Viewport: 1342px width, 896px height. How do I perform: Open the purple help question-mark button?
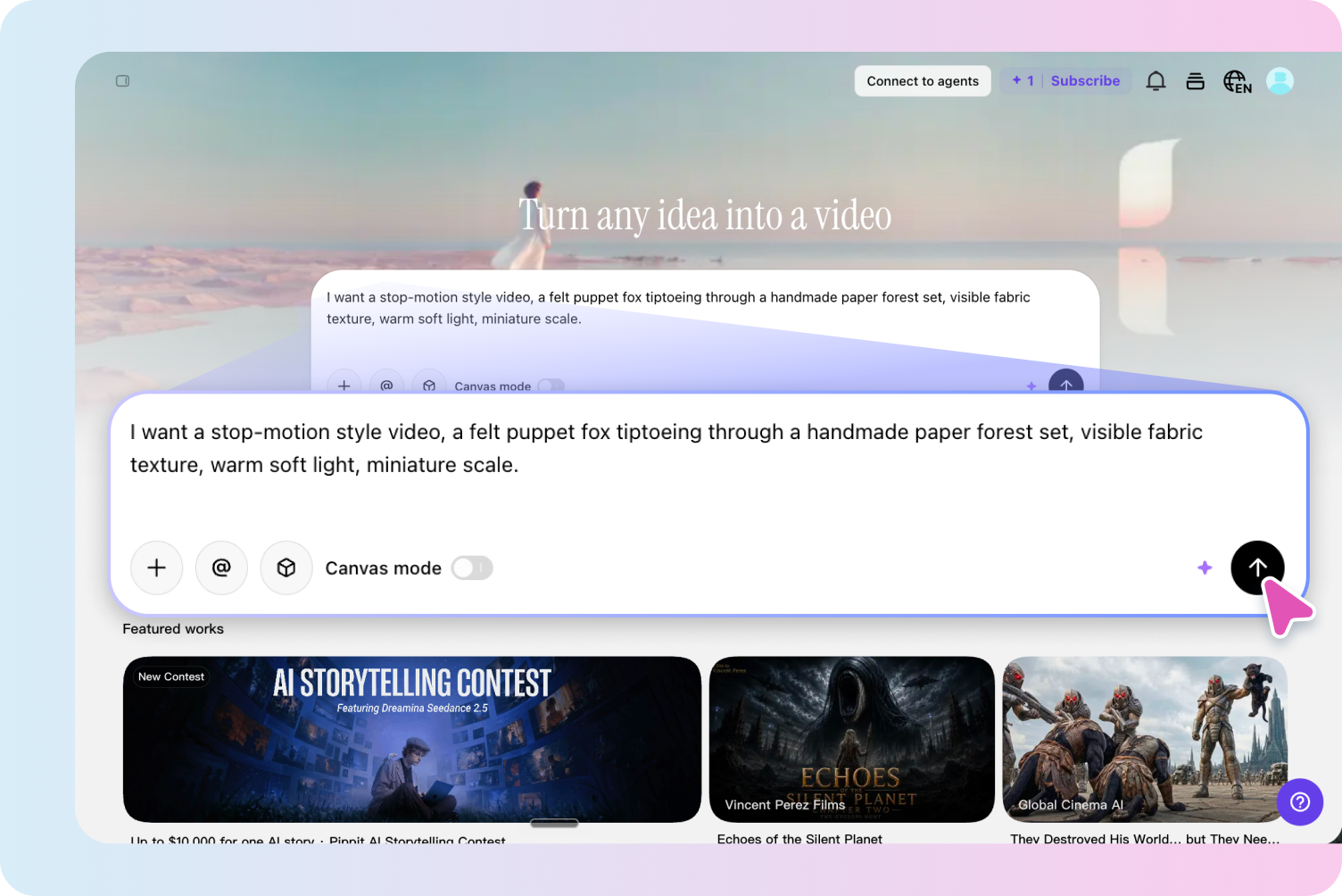click(x=1300, y=801)
